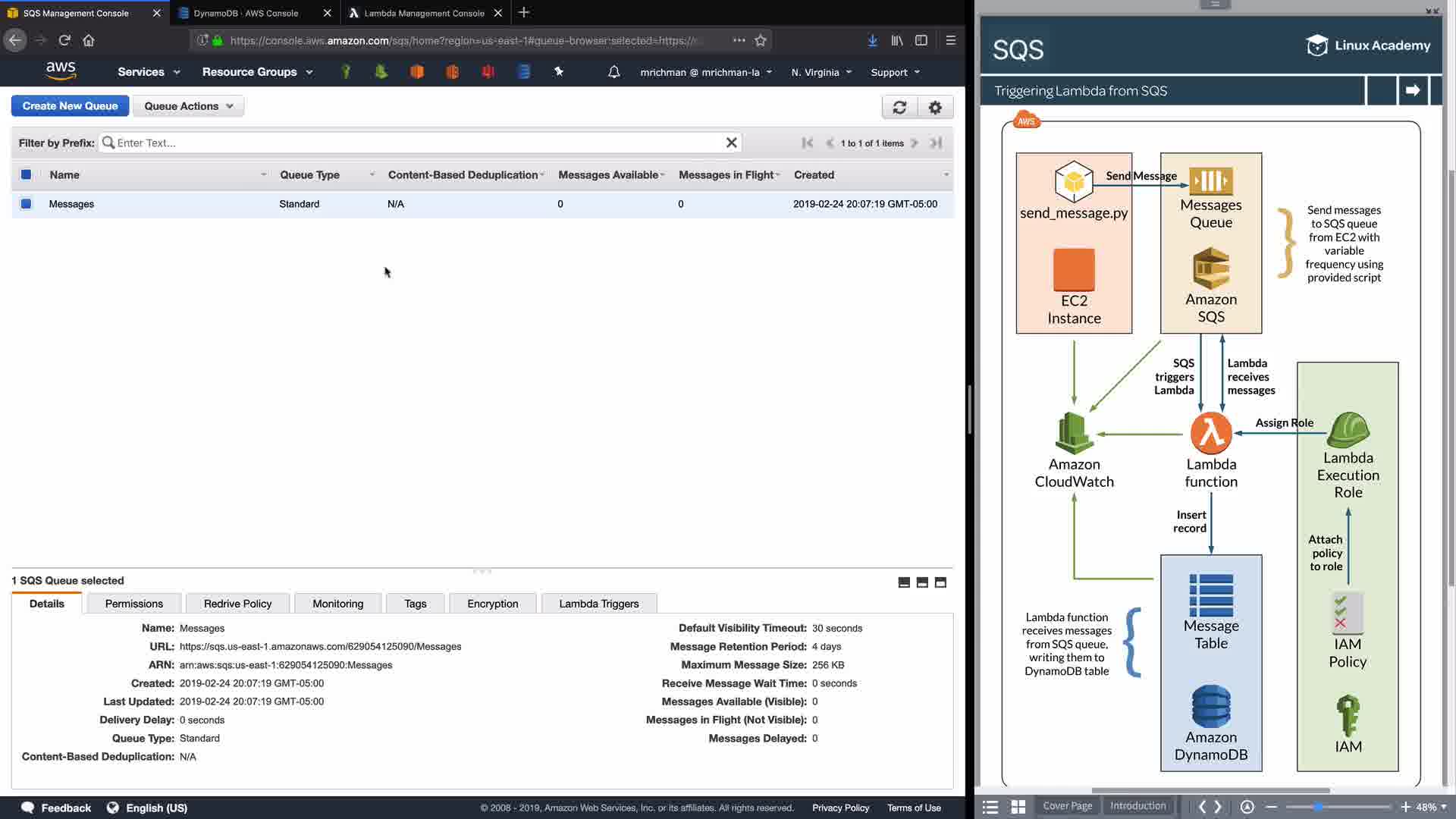1456x819 pixels.
Task: Toggle the select-all queues header checkbox
Action: 26,175
